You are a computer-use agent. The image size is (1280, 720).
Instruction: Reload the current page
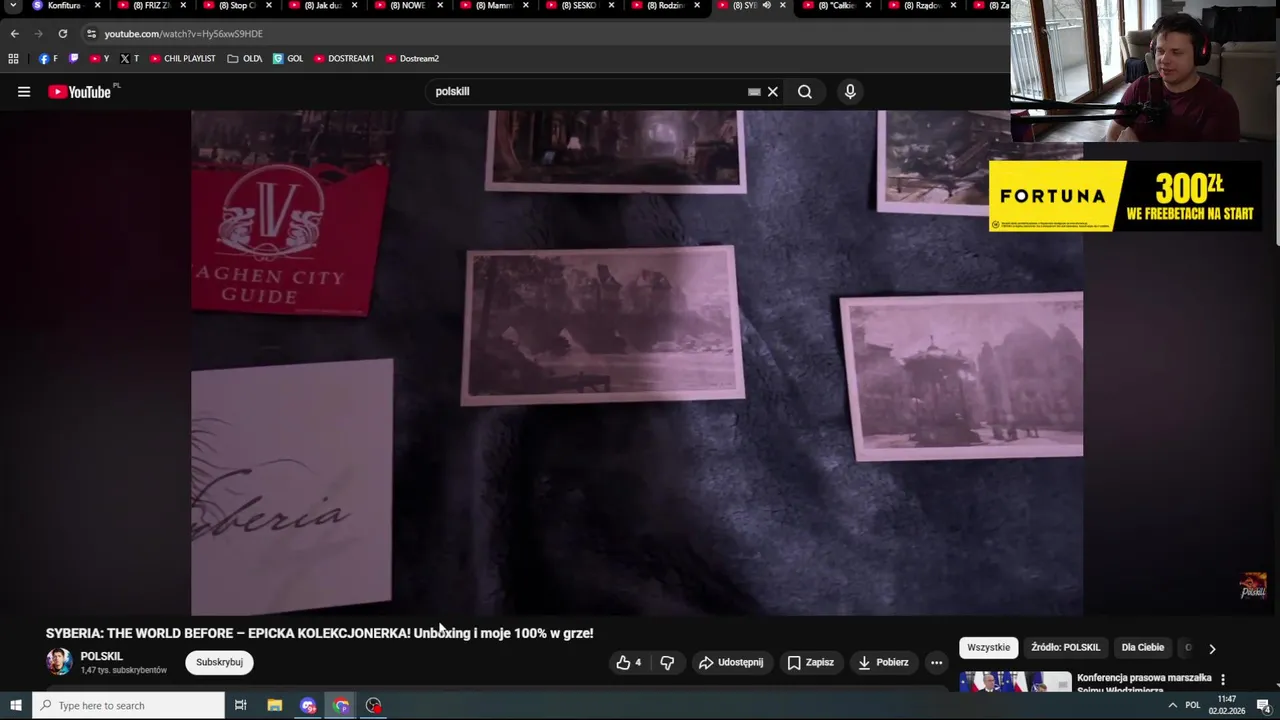coord(62,33)
